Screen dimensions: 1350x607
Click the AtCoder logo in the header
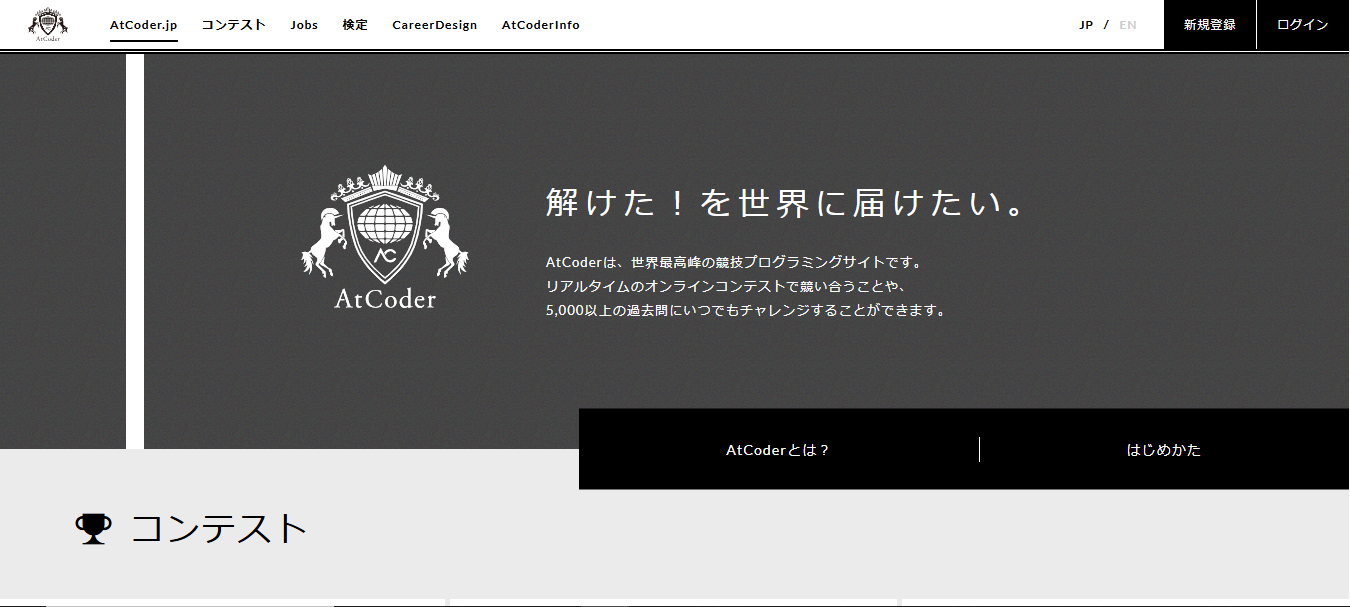coord(48,25)
